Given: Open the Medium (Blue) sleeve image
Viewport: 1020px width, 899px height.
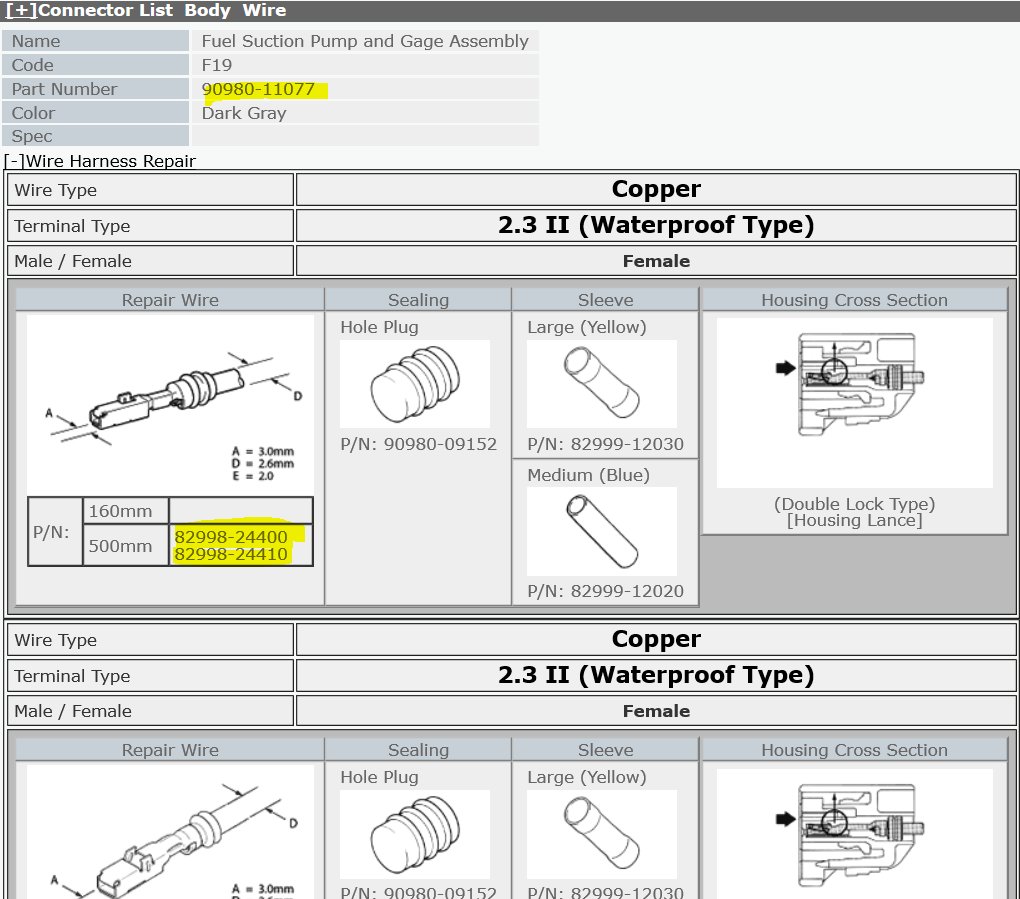Looking at the screenshot, I should tap(602, 531).
